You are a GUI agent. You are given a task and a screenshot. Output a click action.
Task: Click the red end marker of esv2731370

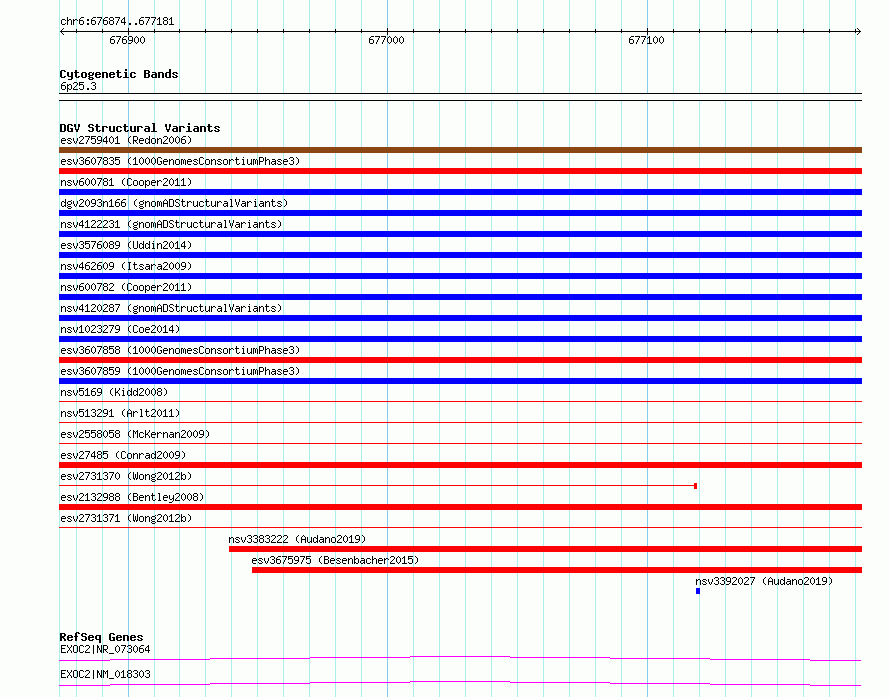tap(695, 486)
